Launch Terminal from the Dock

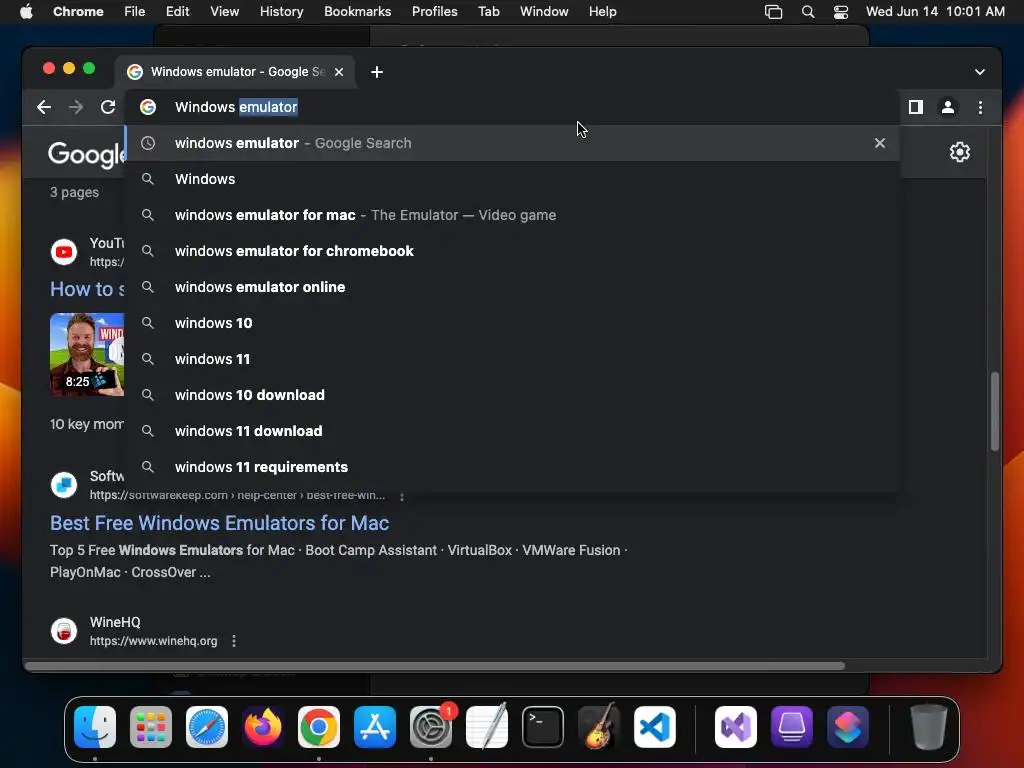click(x=543, y=727)
